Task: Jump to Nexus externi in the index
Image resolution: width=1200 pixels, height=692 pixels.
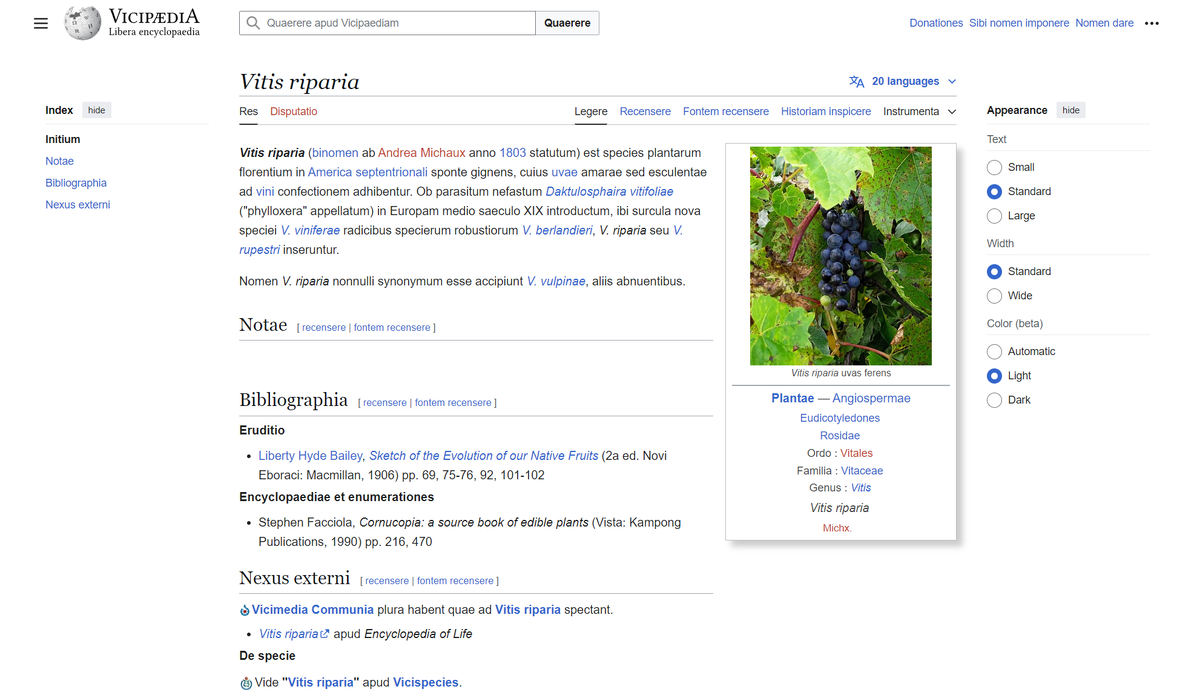Action: point(78,205)
